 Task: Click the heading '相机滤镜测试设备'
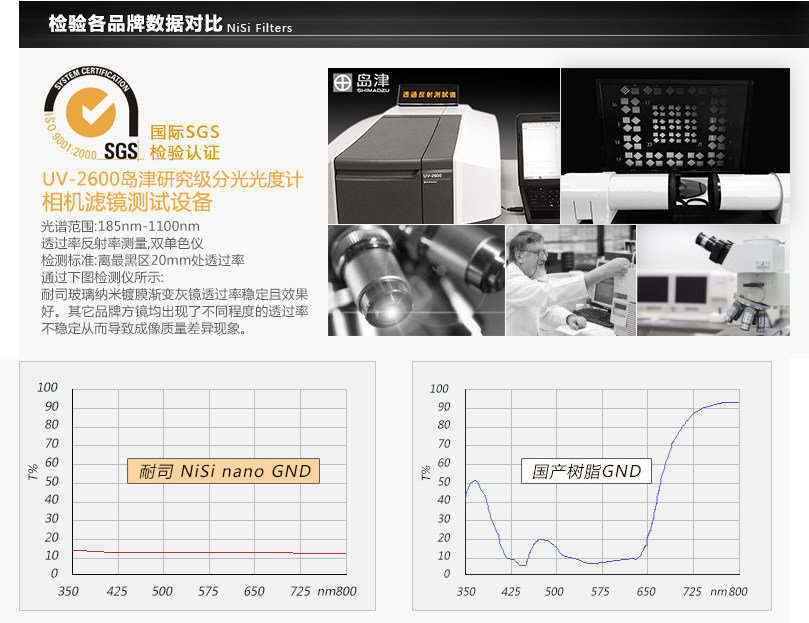point(127,202)
